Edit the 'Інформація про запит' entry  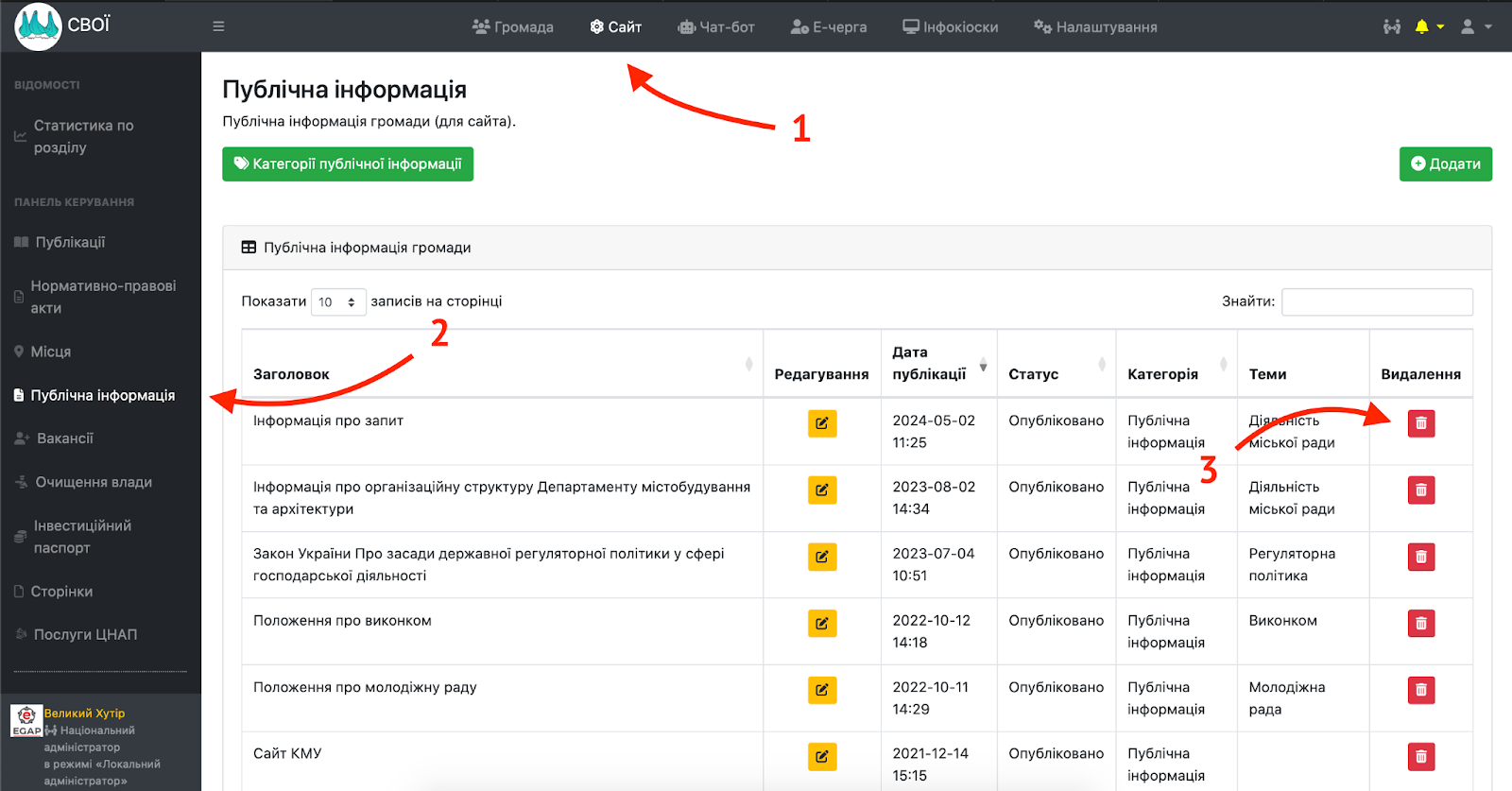(821, 423)
